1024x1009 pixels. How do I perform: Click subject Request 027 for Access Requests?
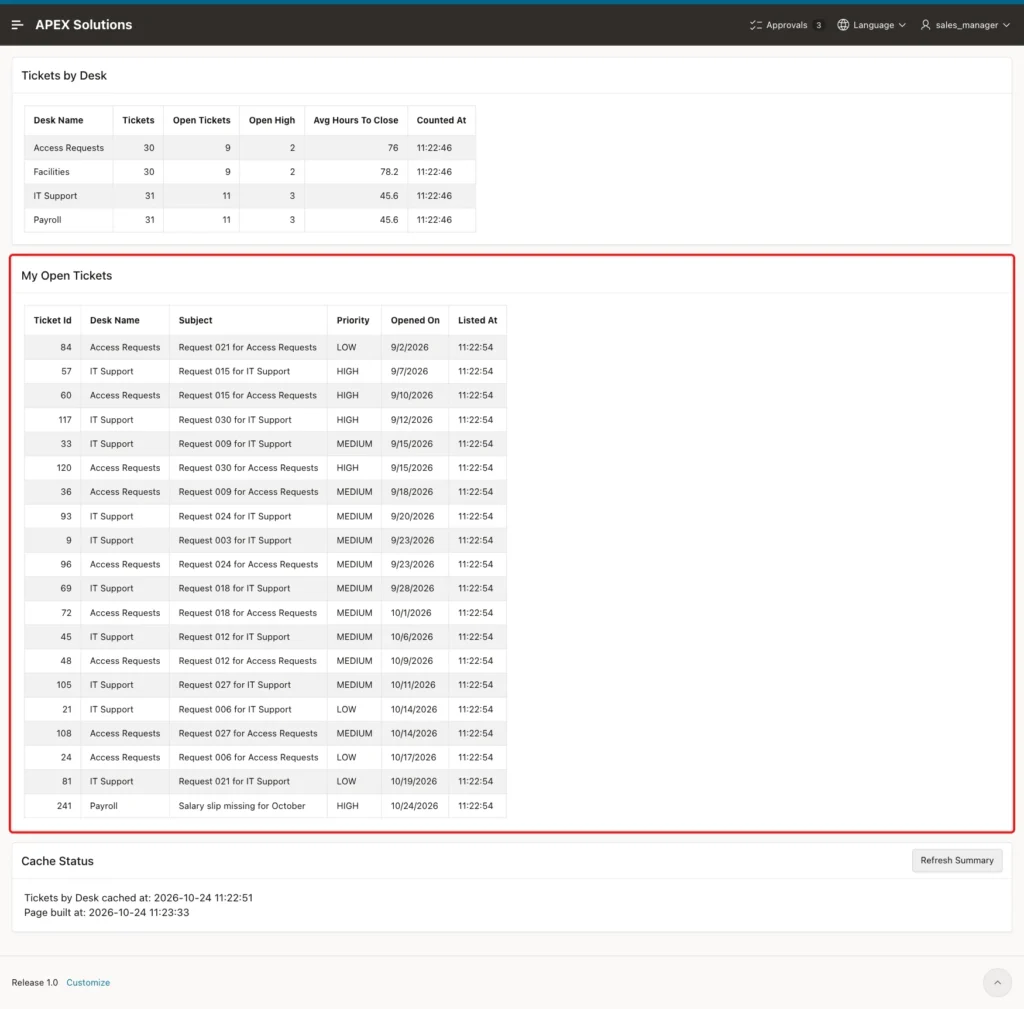pos(248,733)
